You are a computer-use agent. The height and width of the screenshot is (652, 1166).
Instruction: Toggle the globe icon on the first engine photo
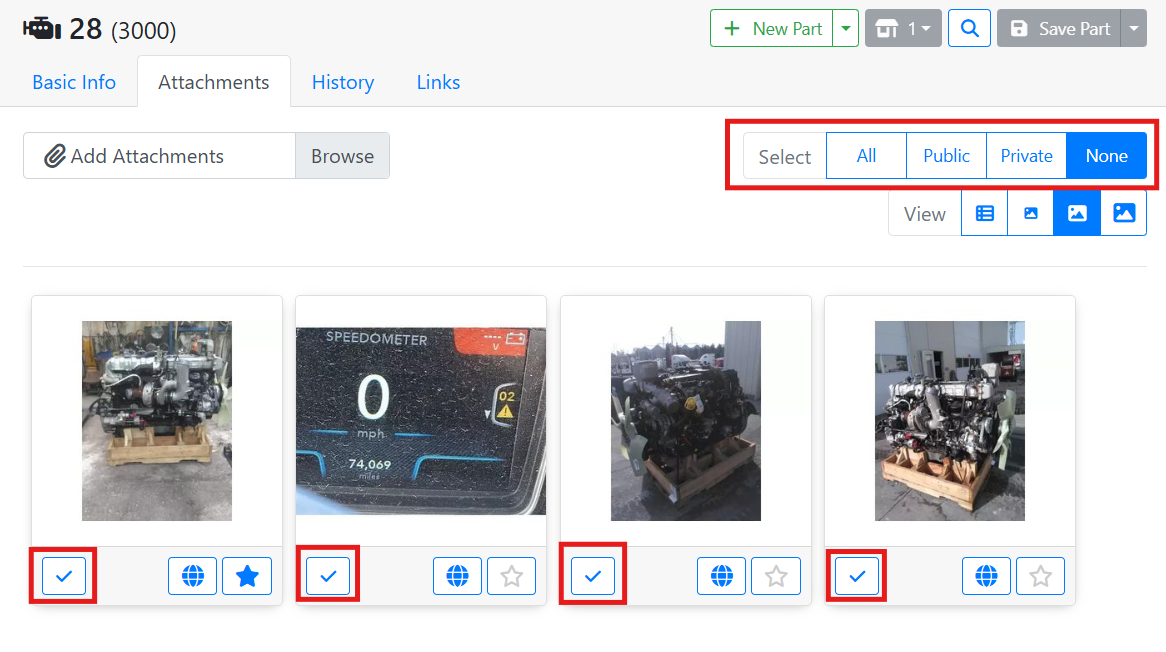(192, 575)
